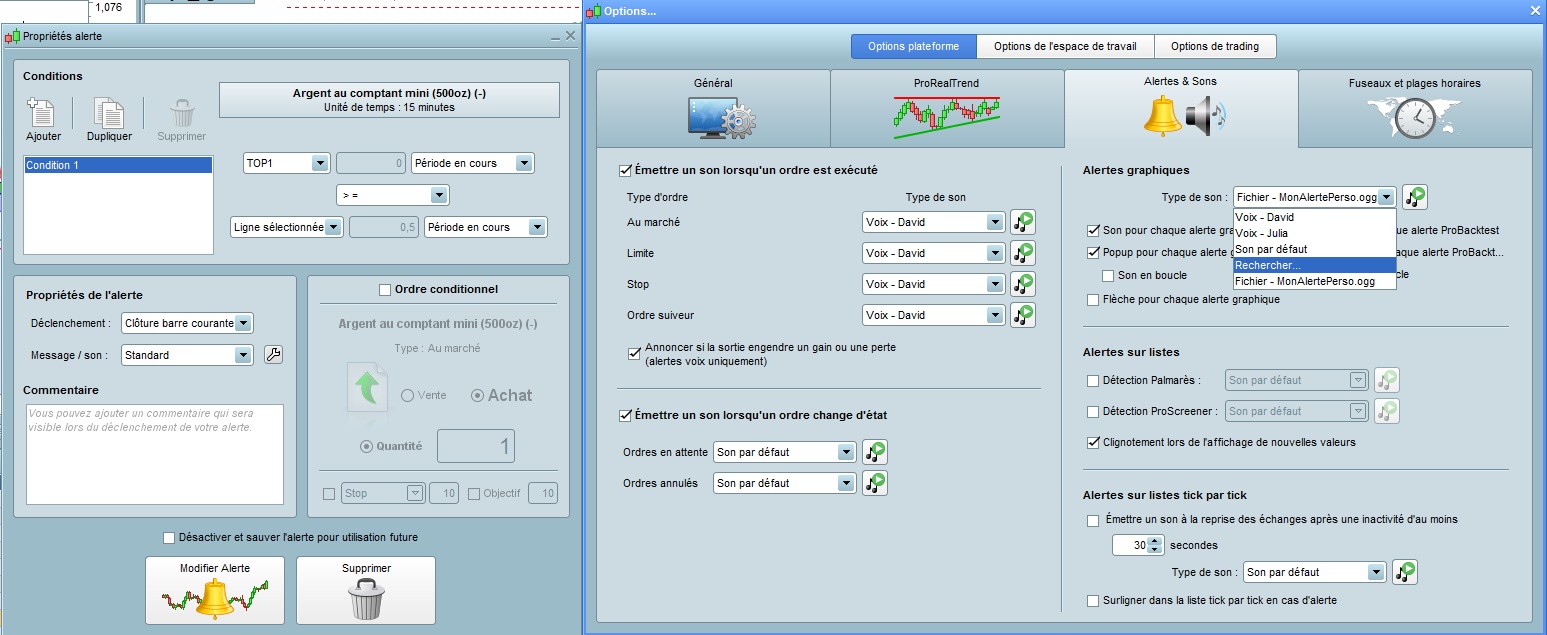
Task: Select Voix - David in sound list
Action: (x=1314, y=216)
